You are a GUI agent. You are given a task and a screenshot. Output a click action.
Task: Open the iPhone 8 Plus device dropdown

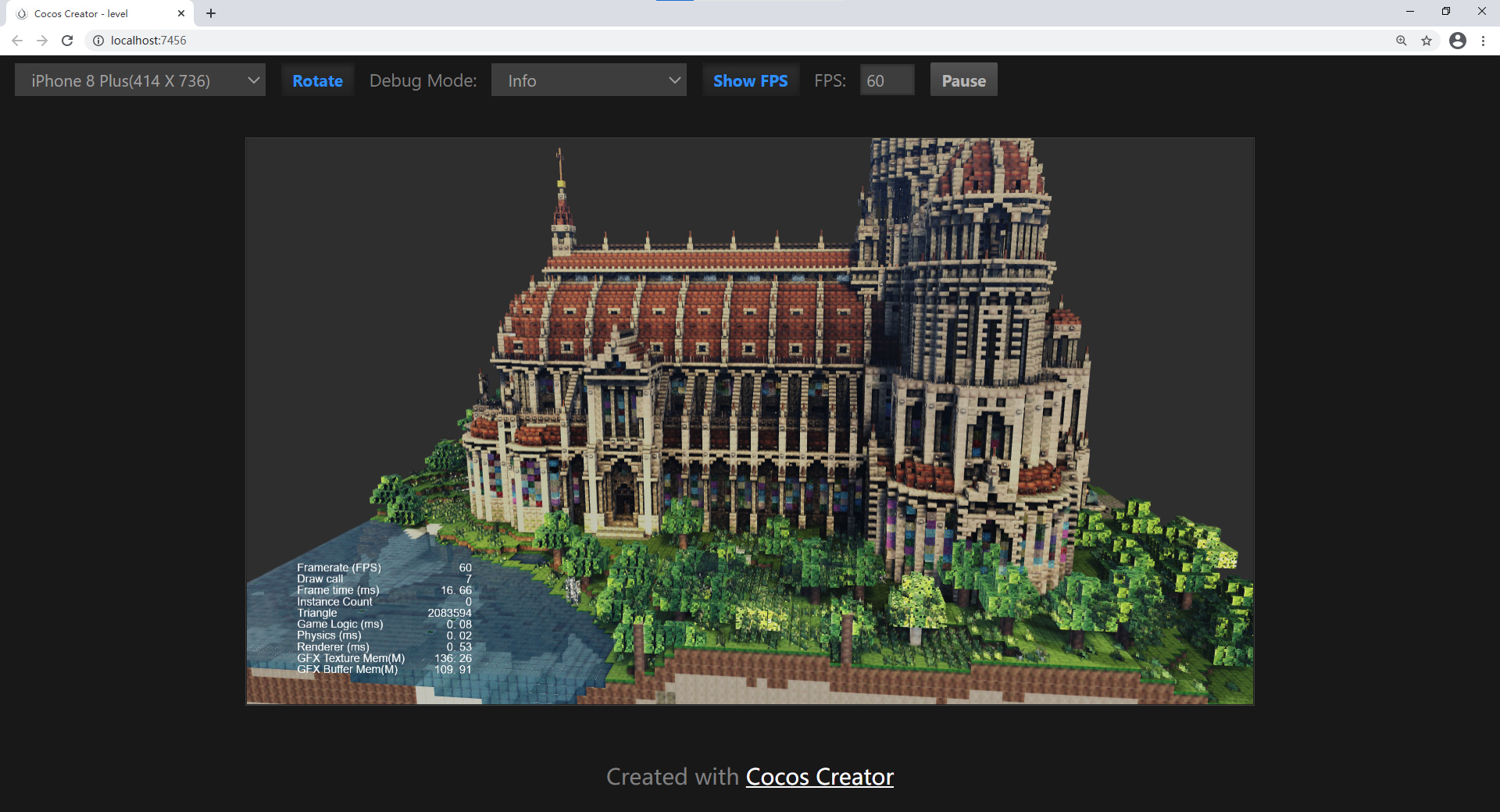(140, 80)
